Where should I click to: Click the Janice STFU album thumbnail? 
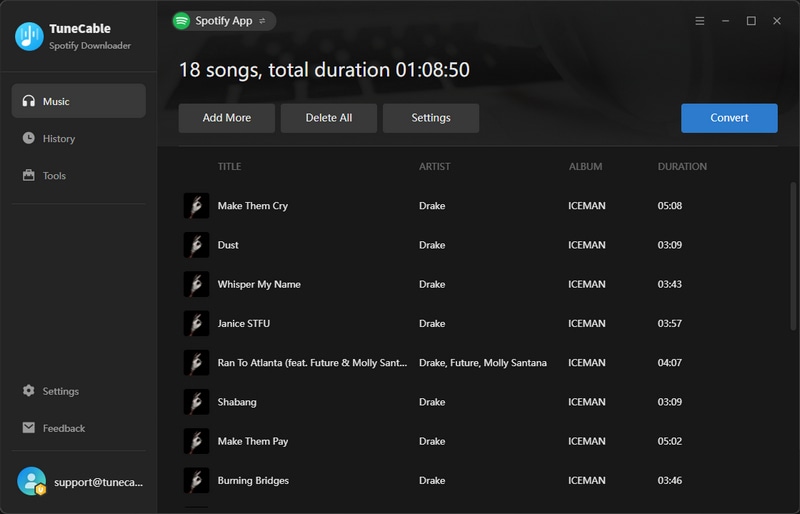[196, 324]
